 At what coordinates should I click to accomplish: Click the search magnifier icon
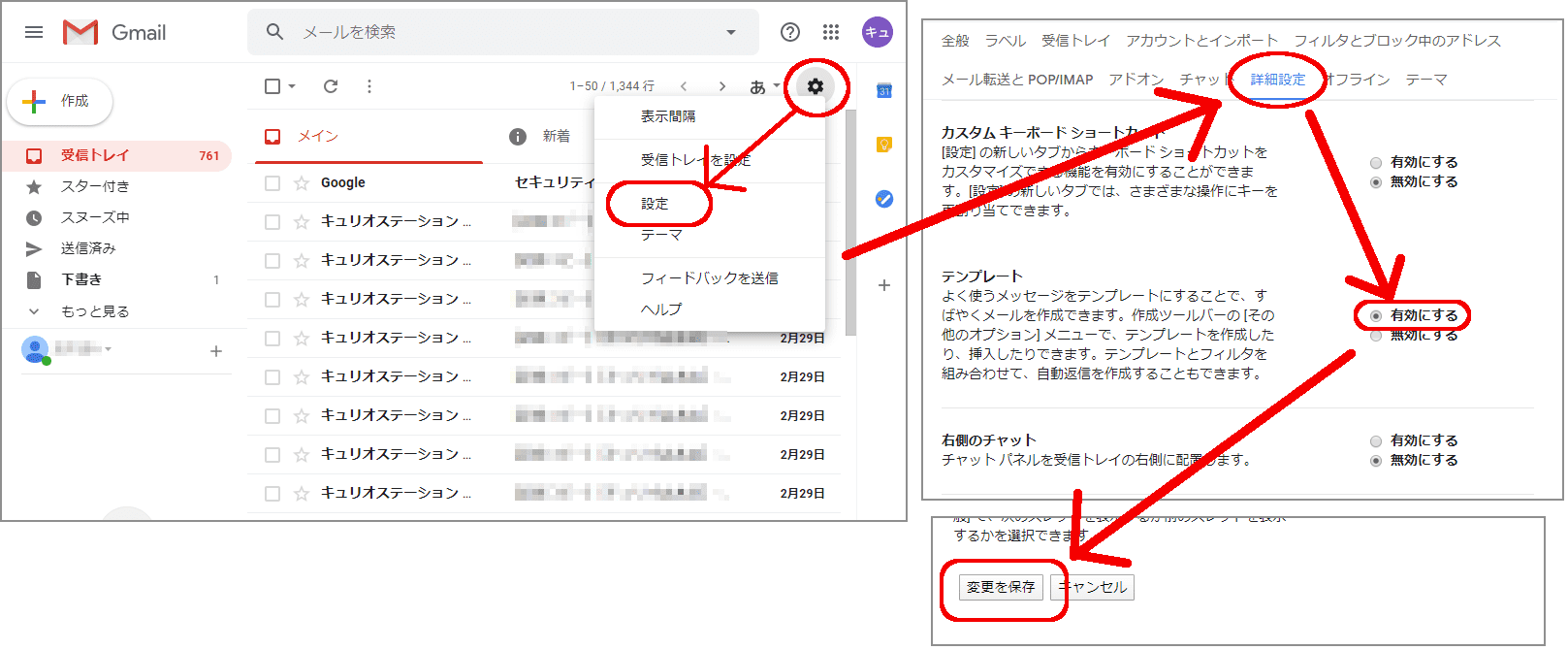pyautogui.click(x=275, y=32)
